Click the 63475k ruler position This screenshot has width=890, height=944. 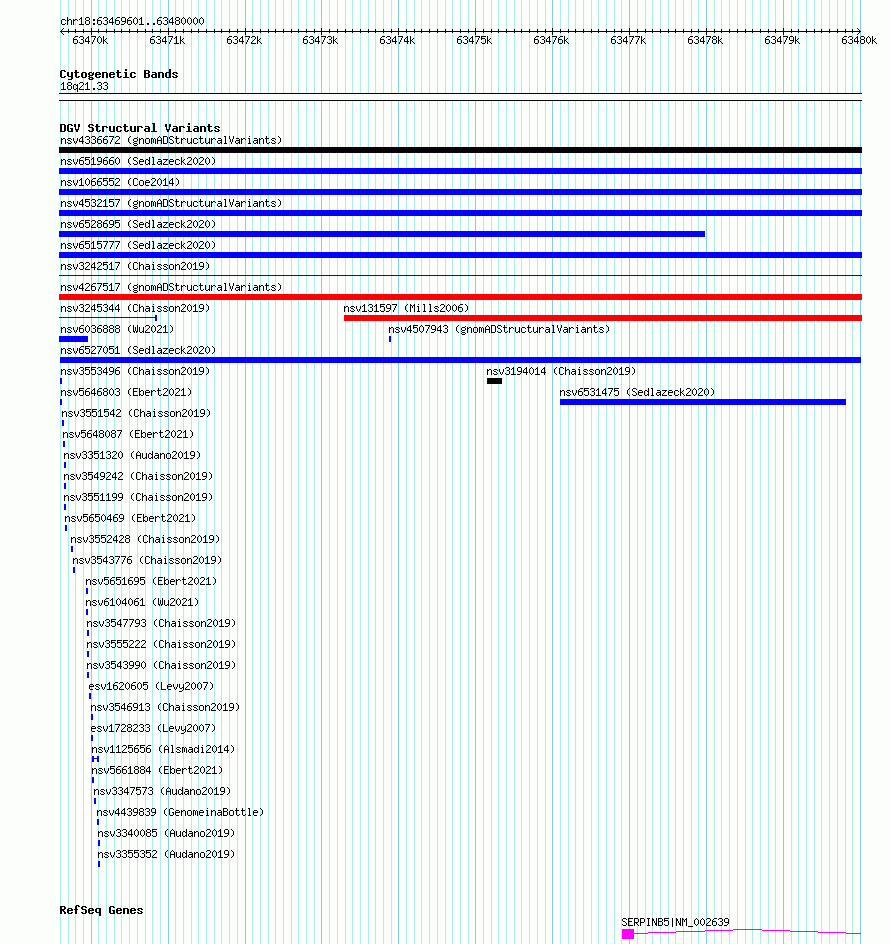pyautogui.click(x=474, y=40)
